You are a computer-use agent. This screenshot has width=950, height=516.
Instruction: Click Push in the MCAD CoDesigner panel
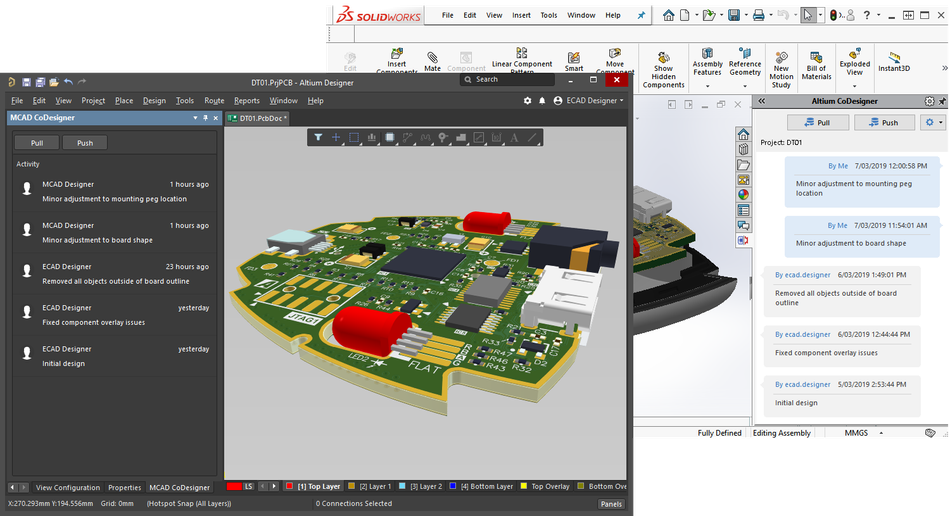[x=85, y=143]
